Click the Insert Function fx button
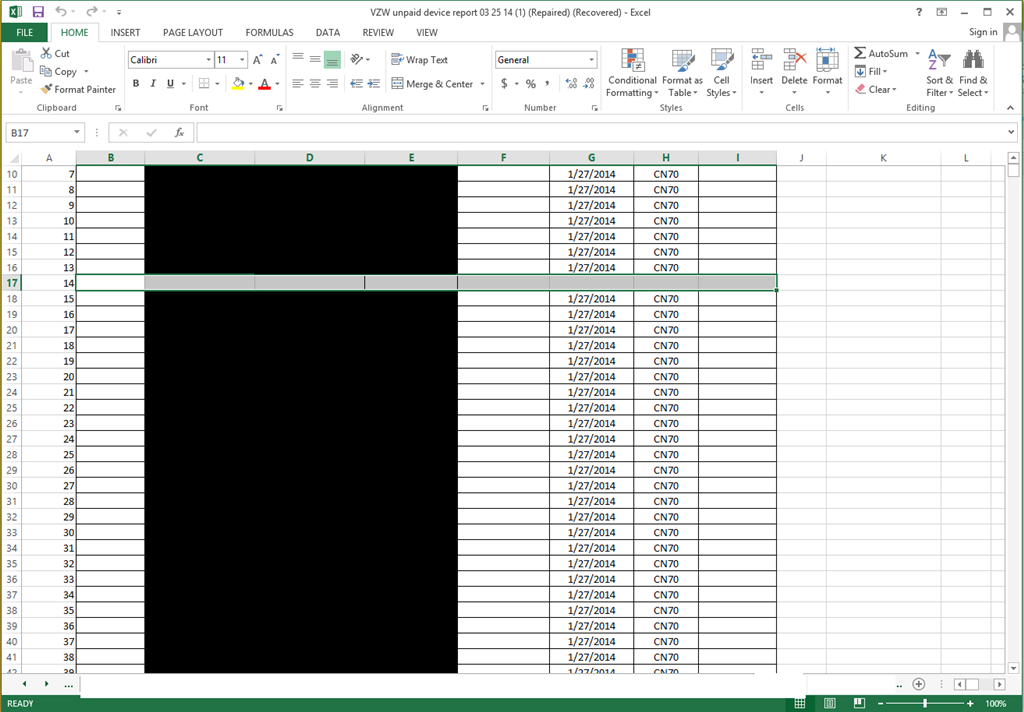1024x712 pixels. click(x=179, y=133)
